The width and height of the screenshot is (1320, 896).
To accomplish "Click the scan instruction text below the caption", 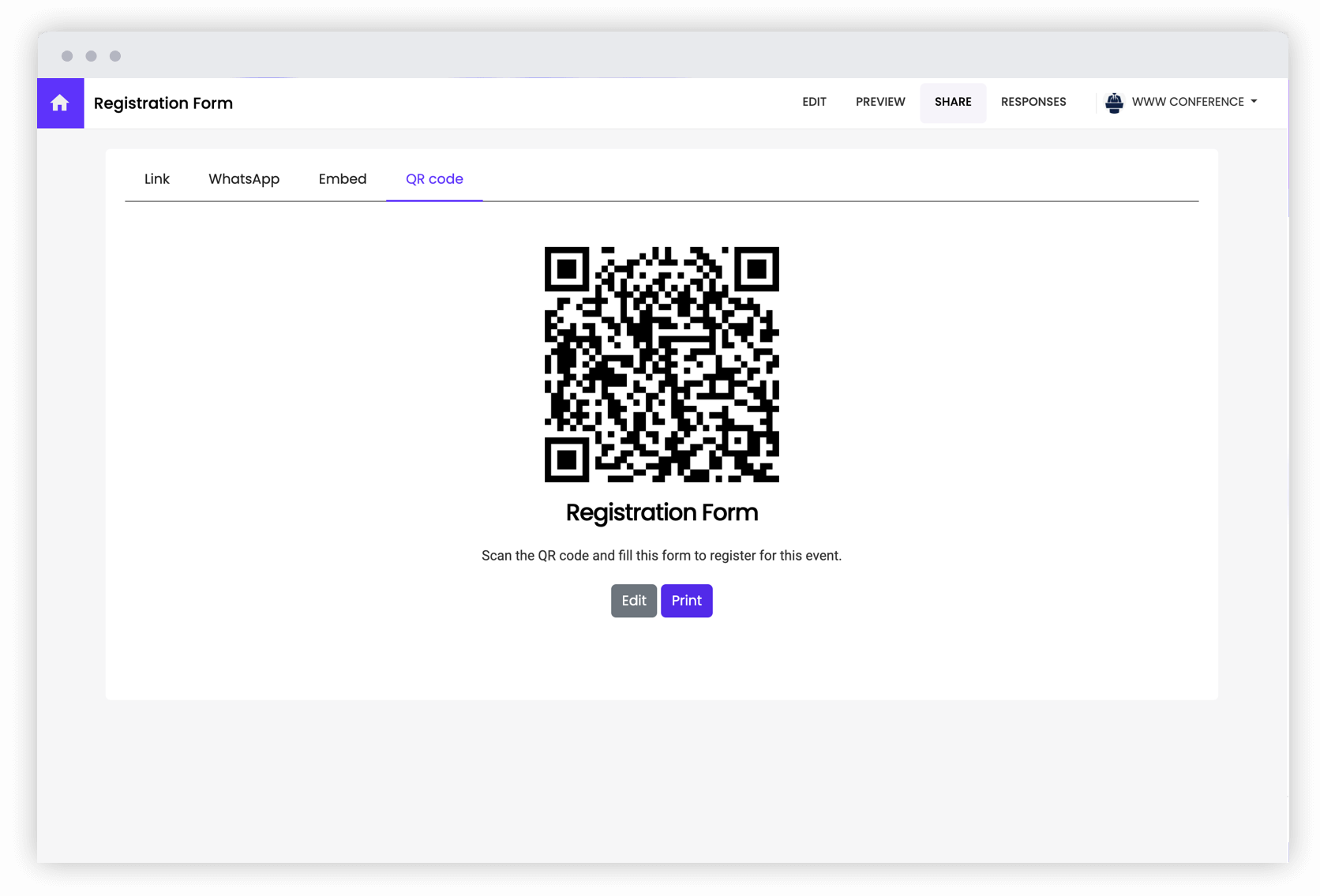I will tap(662, 555).
